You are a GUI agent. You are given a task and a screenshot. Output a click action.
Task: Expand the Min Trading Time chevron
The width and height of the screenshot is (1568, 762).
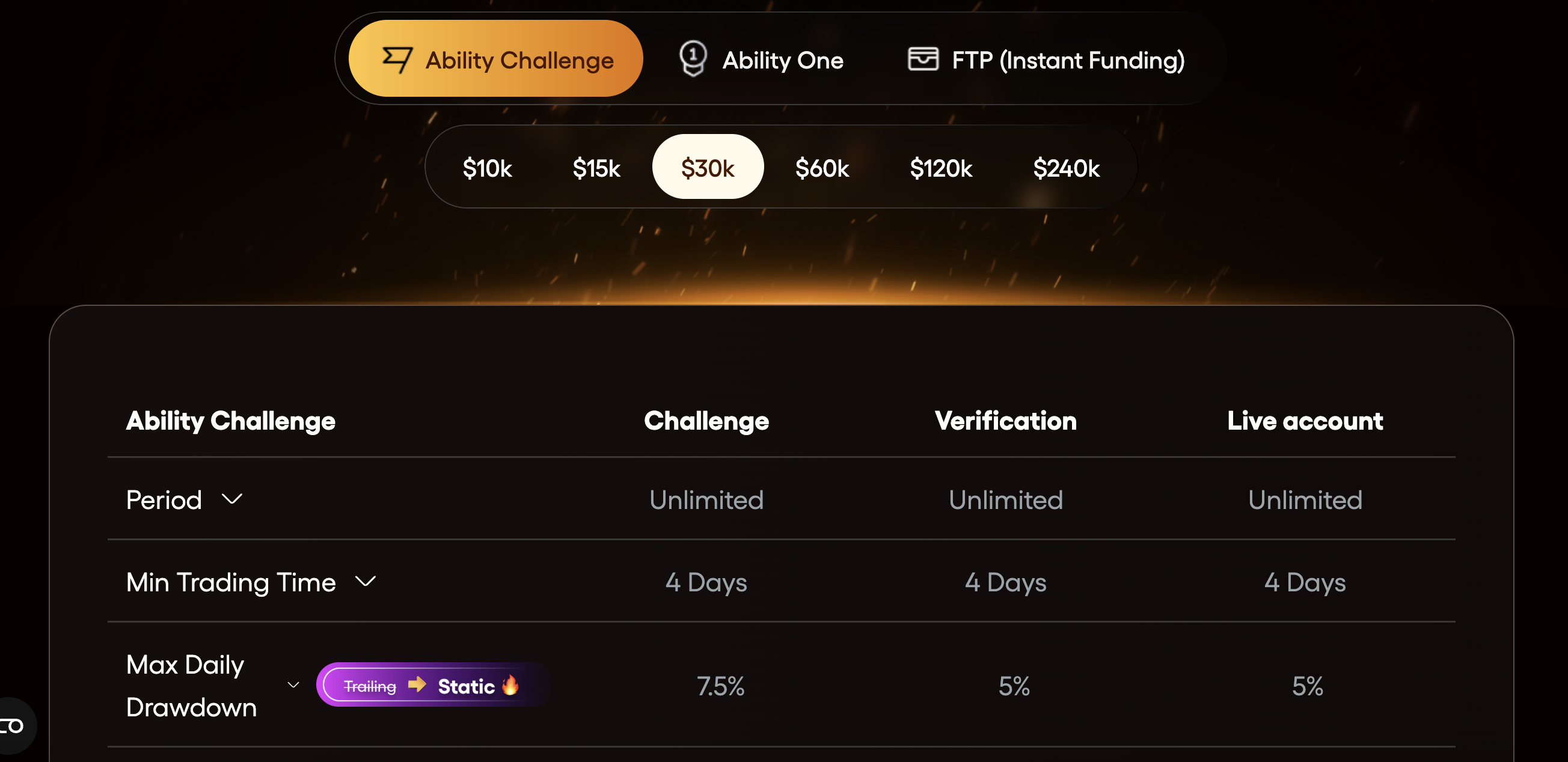click(x=365, y=582)
